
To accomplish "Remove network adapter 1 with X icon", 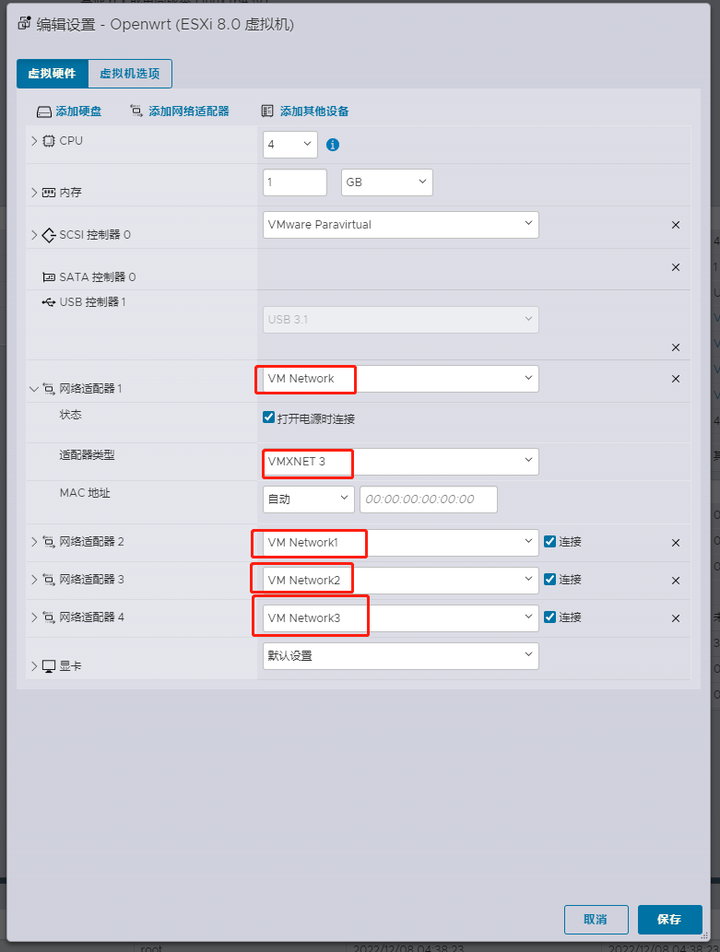I will tap(676, 379).
